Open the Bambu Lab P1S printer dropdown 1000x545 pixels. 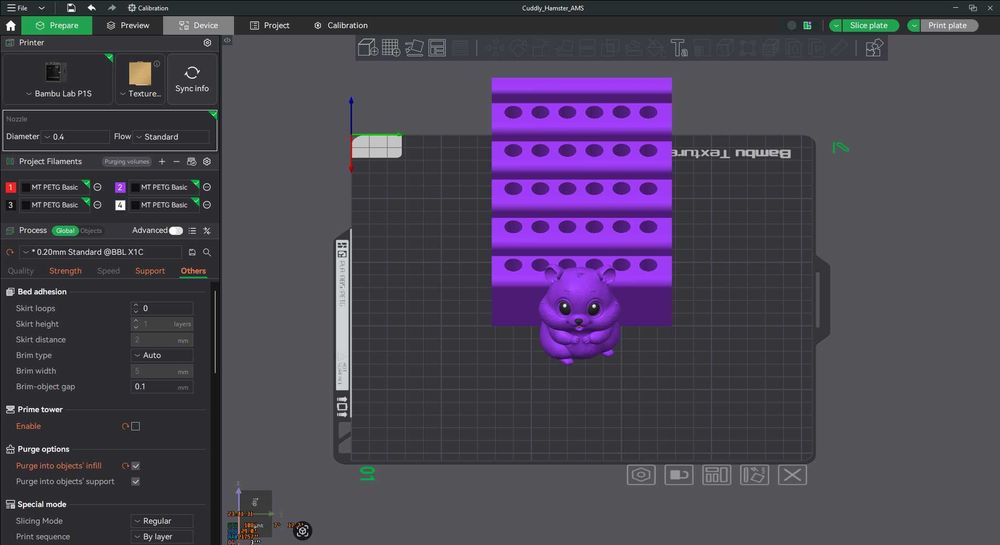point(57,78)
